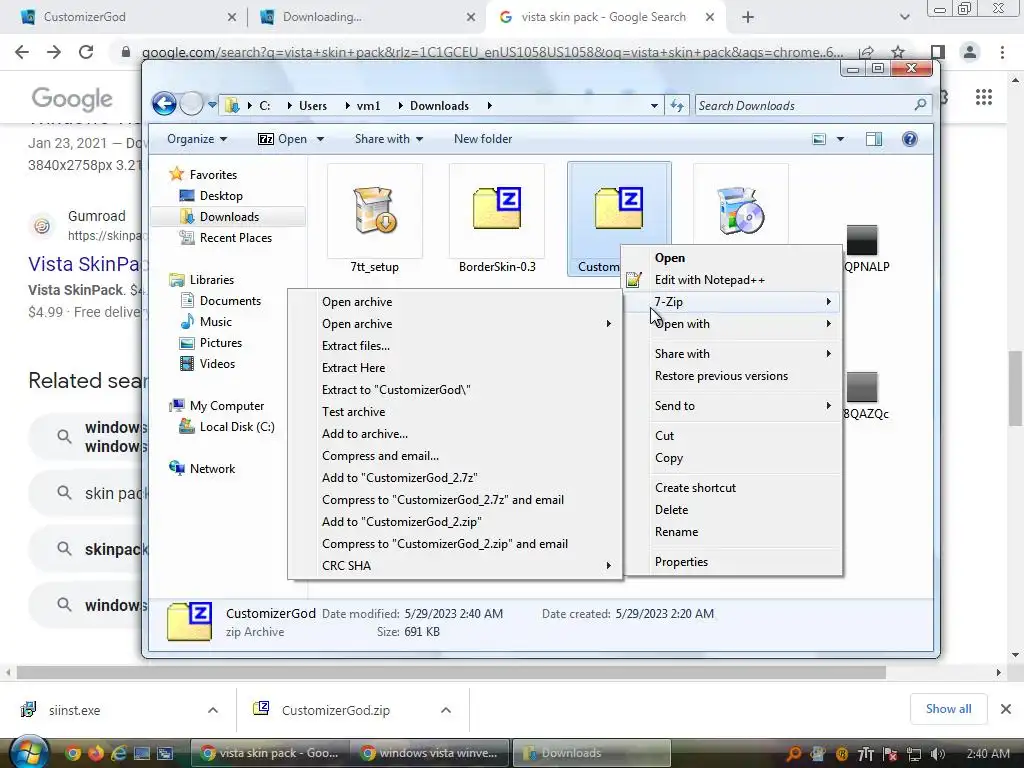This screenshot has height=768, width=1024.
Task: Click the Music library entry
Action: pyautogui.click(x=216, y=321)
